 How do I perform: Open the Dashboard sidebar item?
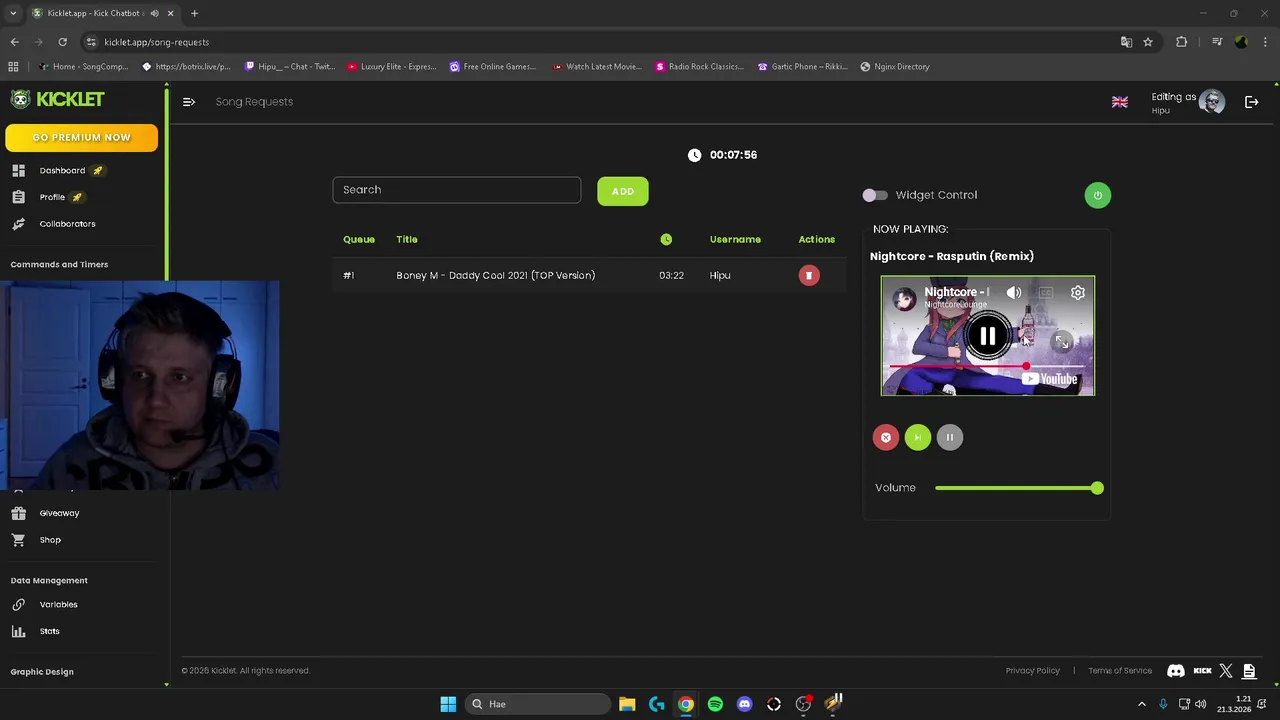[62, 171]
